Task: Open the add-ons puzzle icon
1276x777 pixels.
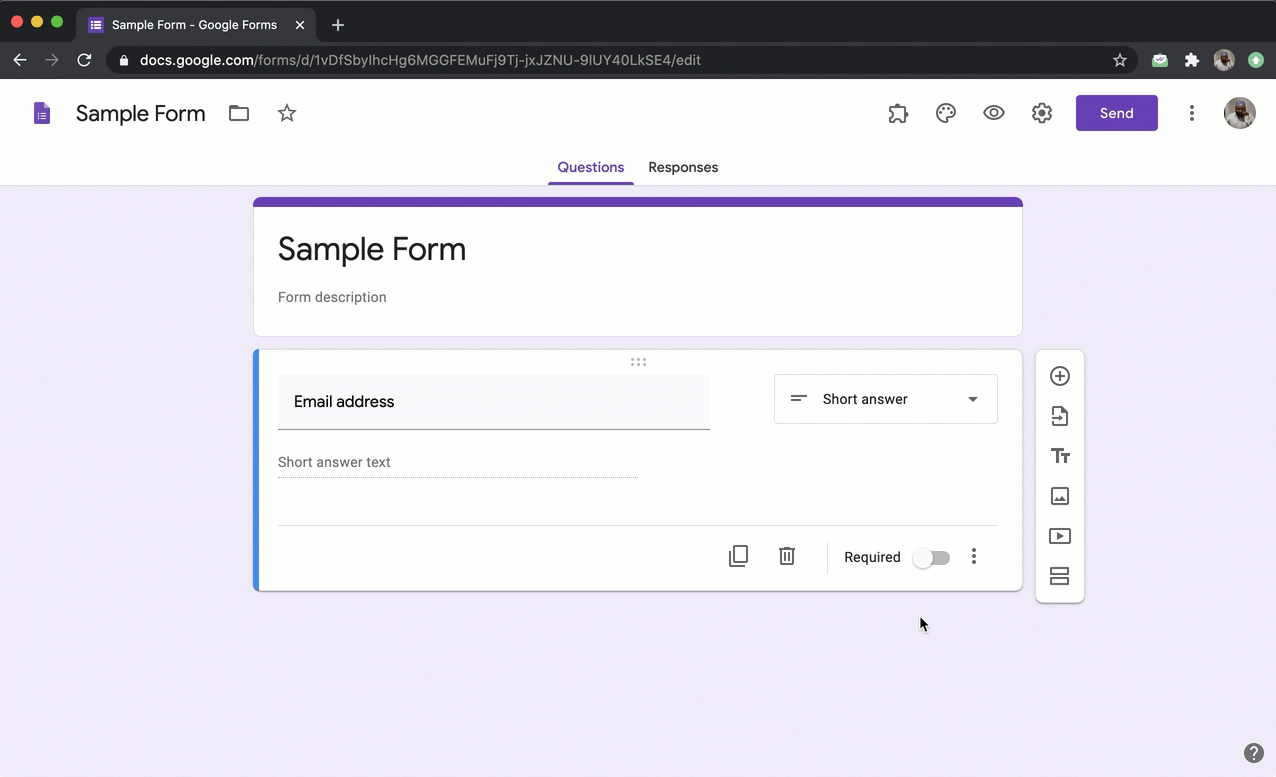Action: tap(898, 113)
